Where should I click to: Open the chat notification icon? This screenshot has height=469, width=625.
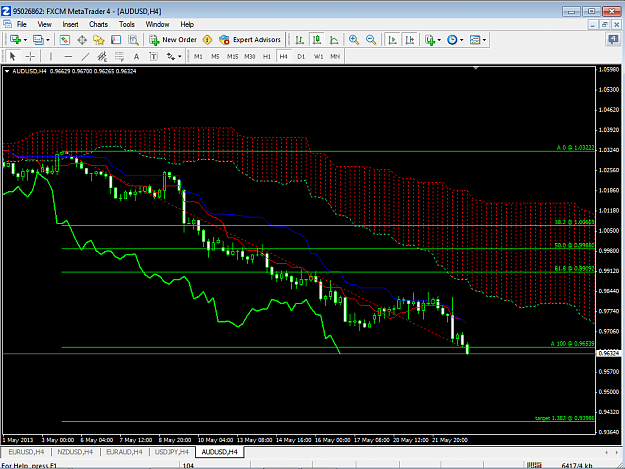pos(613,39)
